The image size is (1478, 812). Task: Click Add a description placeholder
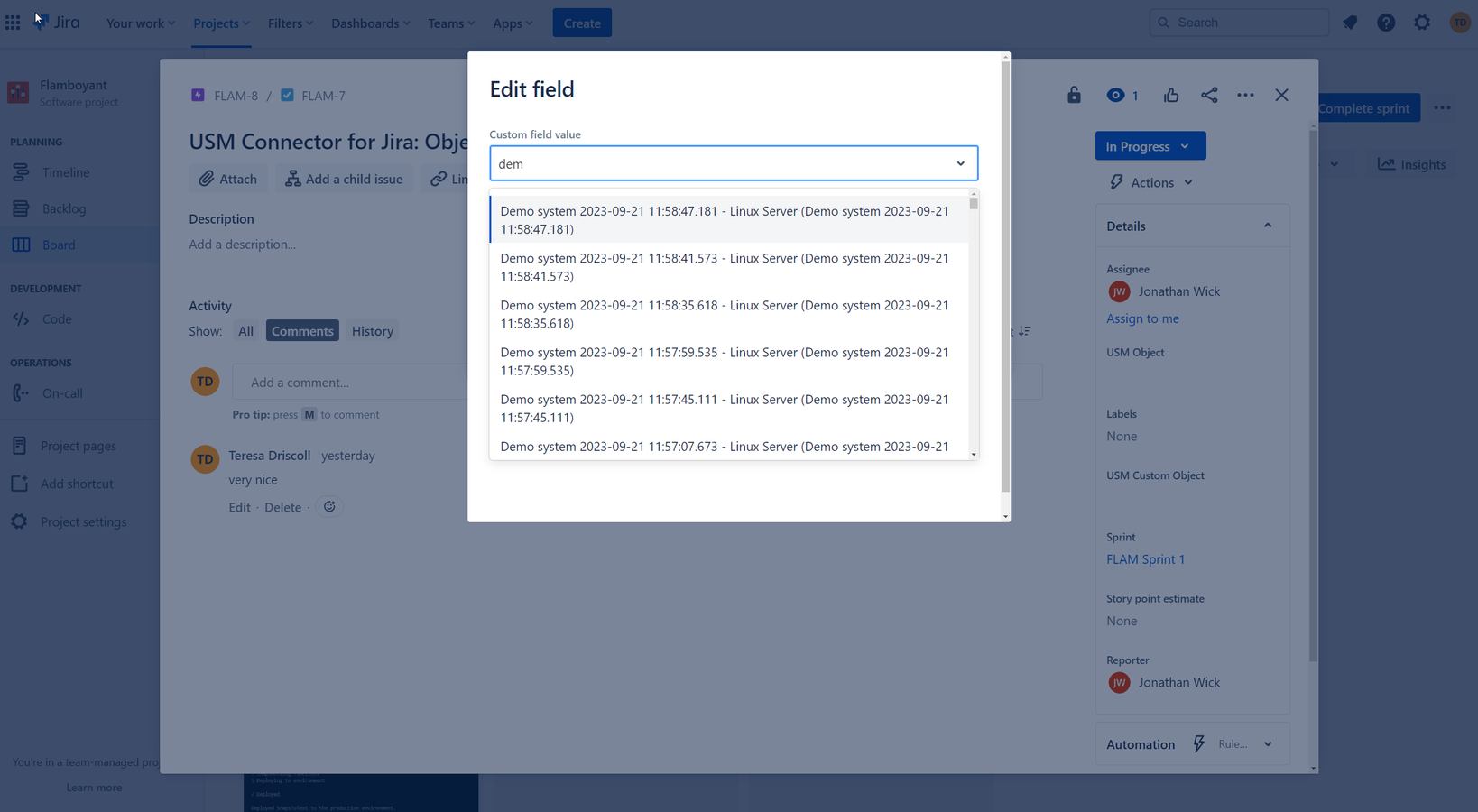[x=242, y=245]
